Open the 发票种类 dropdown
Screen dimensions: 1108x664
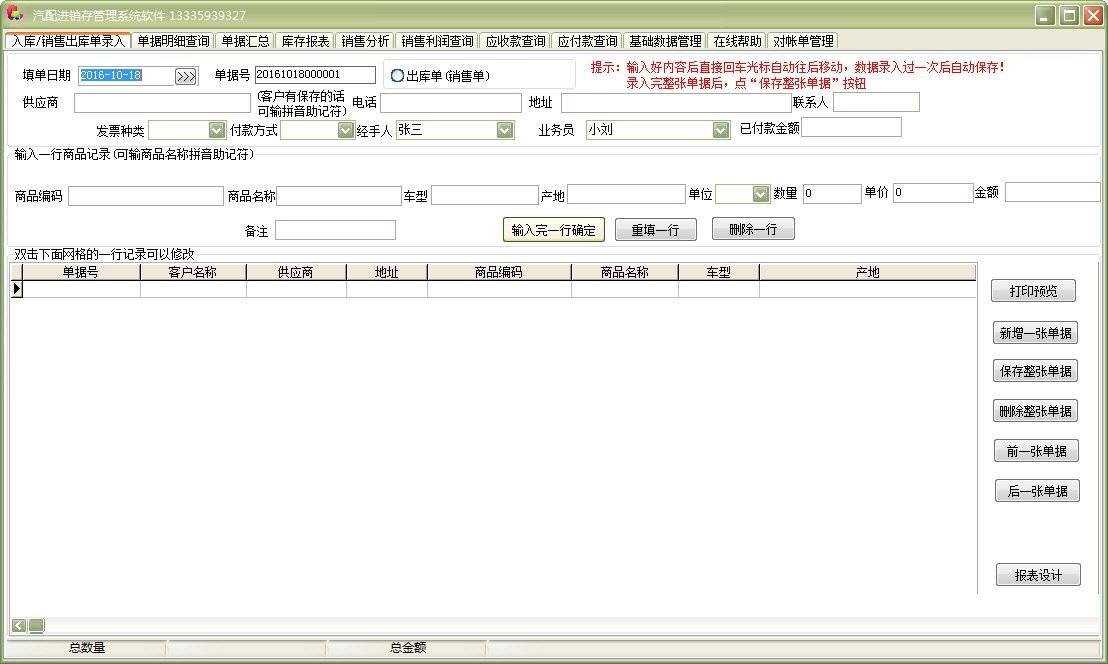[216, 130]
